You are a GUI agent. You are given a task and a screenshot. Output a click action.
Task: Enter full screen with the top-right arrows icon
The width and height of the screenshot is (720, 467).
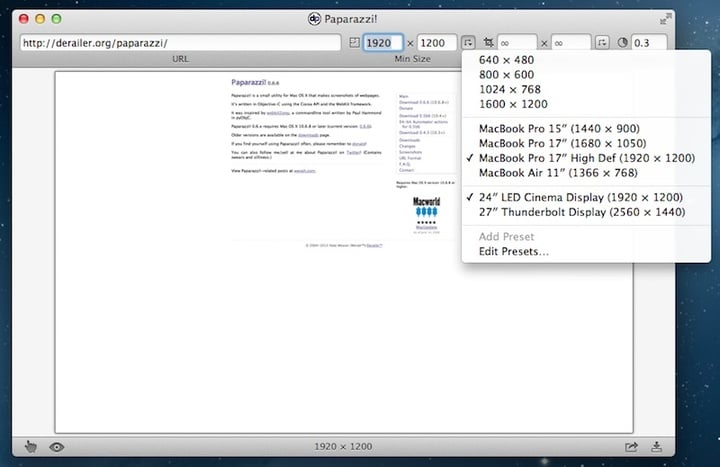pos(666,19)
